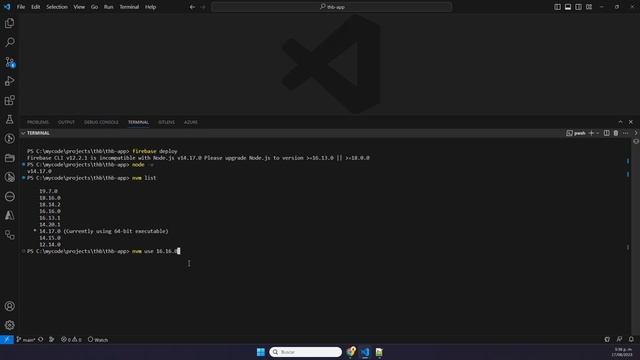This screenshot has height=360, width=640.
Task: Open the File menu
Action: point(21,7)
